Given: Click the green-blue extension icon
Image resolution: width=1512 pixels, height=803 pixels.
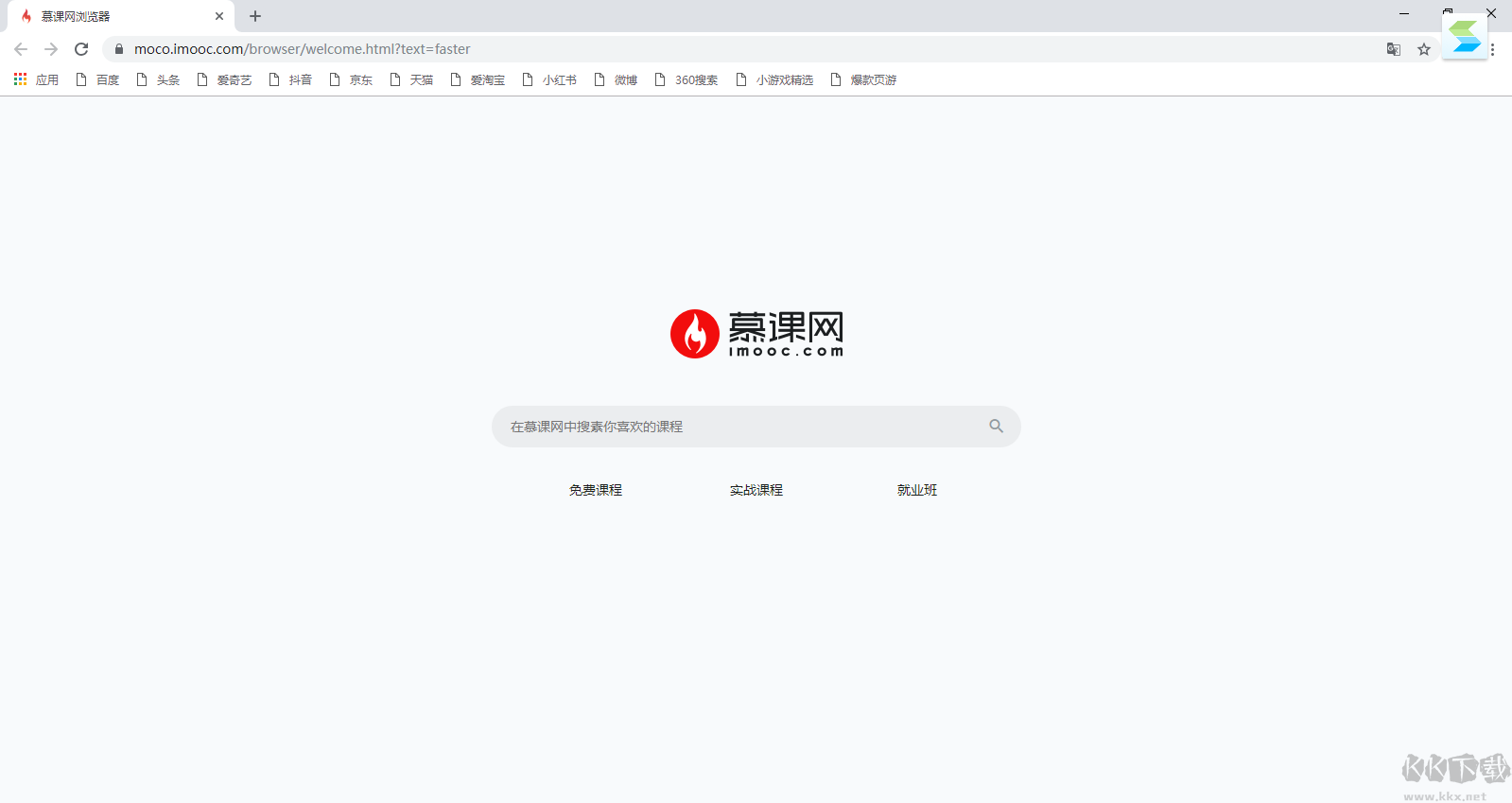Looking at the screenshot, I should click(x=1464, y=37).
